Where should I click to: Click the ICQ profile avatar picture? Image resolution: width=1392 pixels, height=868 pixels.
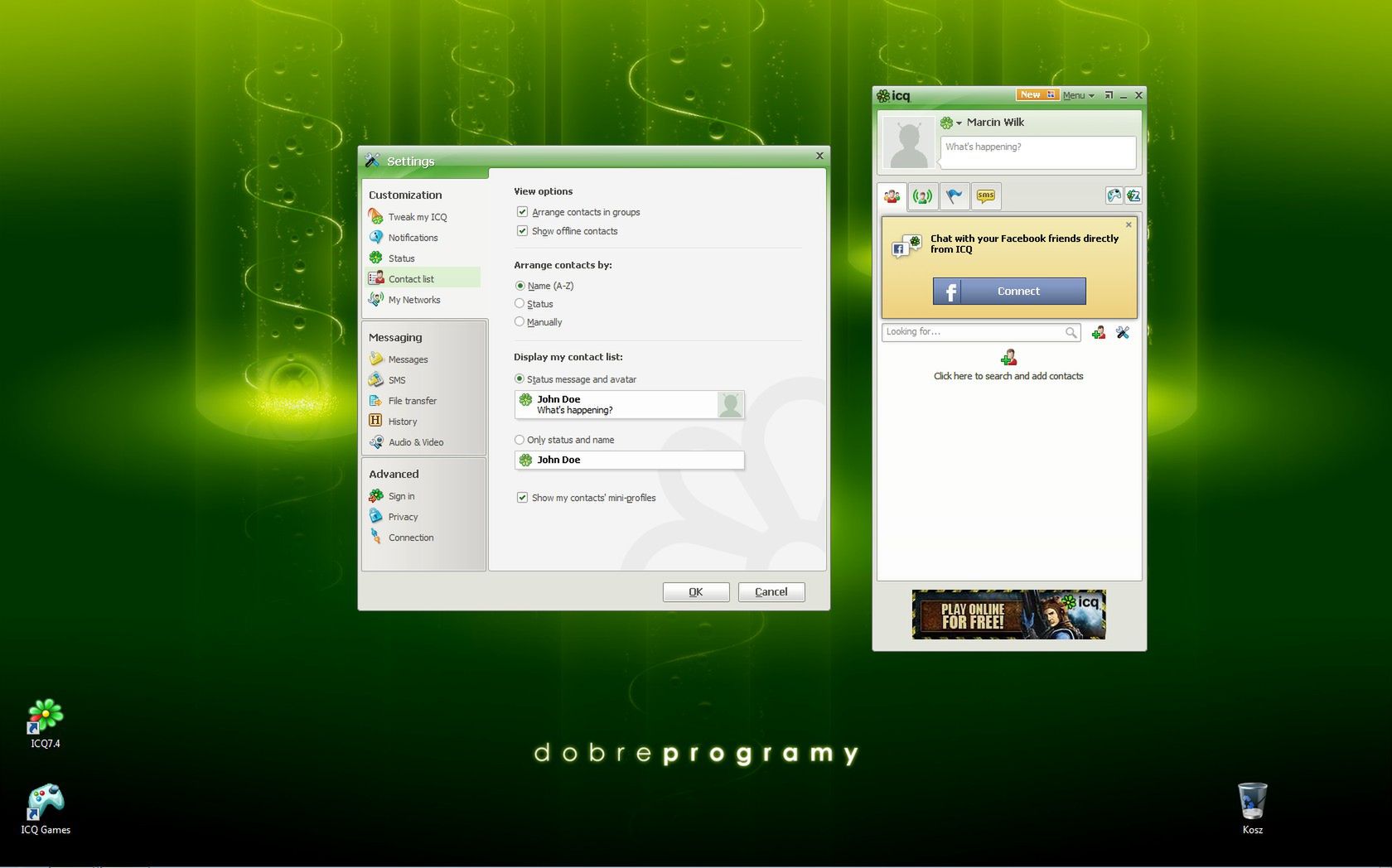(x=909, y=142)
